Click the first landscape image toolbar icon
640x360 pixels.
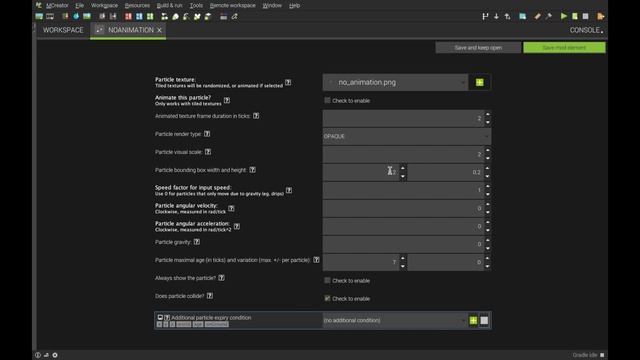click(x=39, y=16)
